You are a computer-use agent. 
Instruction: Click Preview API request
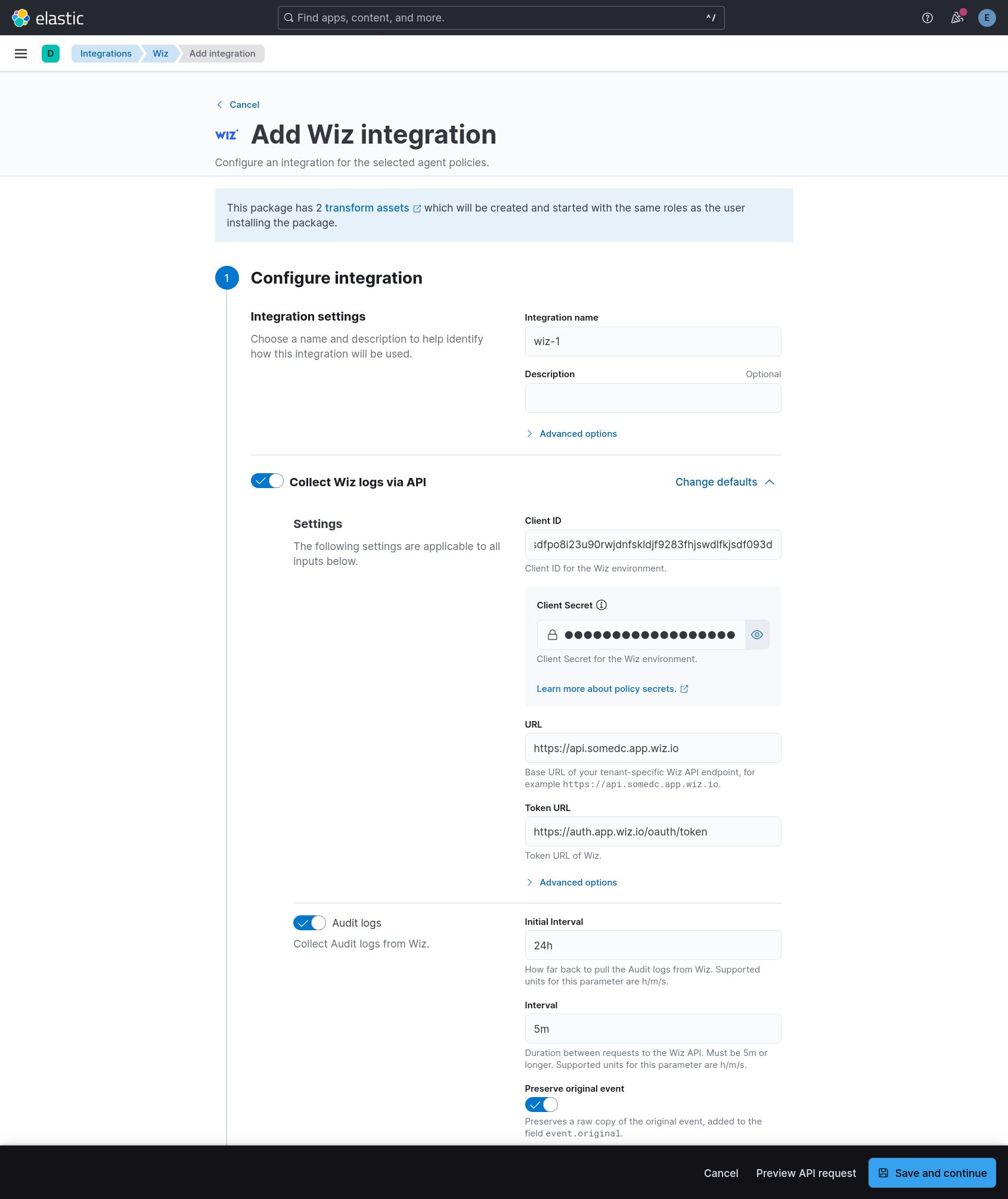pyautogui.click(x=806, y=1173)
